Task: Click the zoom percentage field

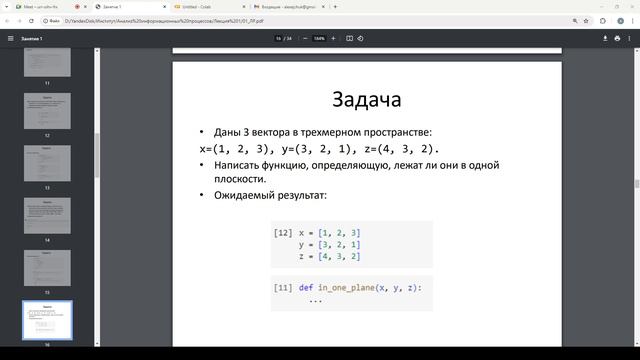Action: point(319,38)
